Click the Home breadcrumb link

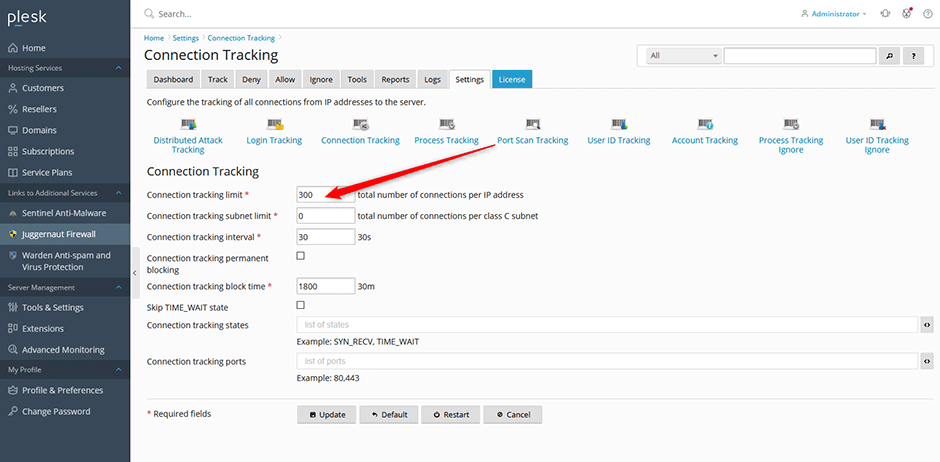point(154,38)
